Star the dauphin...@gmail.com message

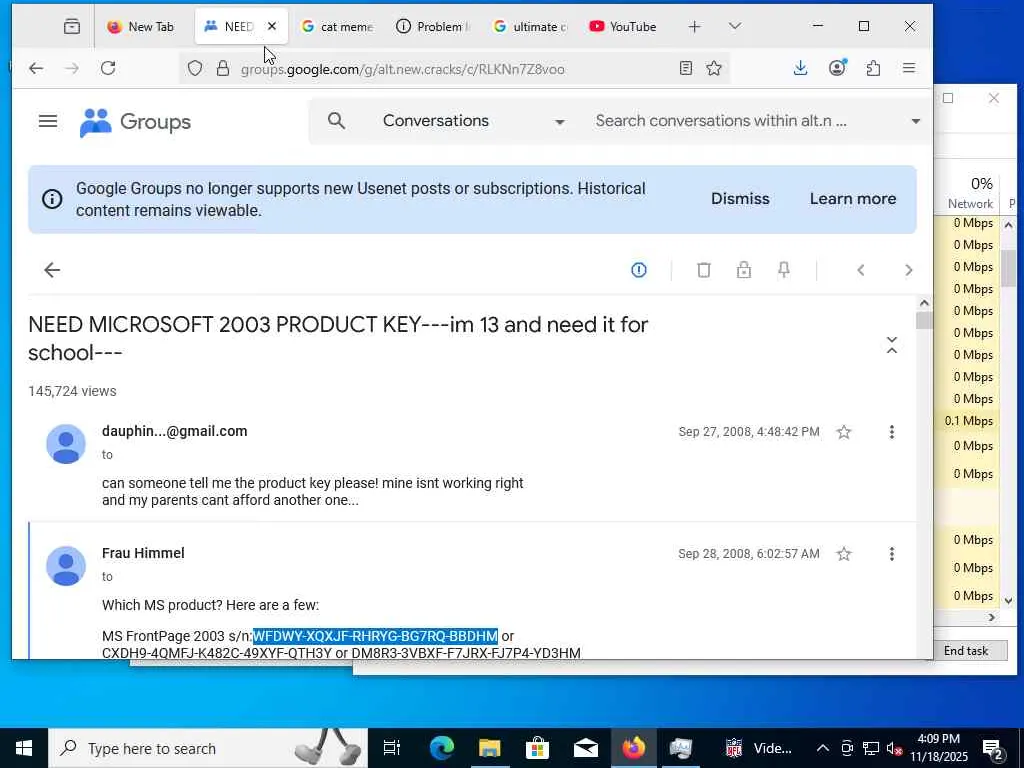tap(844, 432)
